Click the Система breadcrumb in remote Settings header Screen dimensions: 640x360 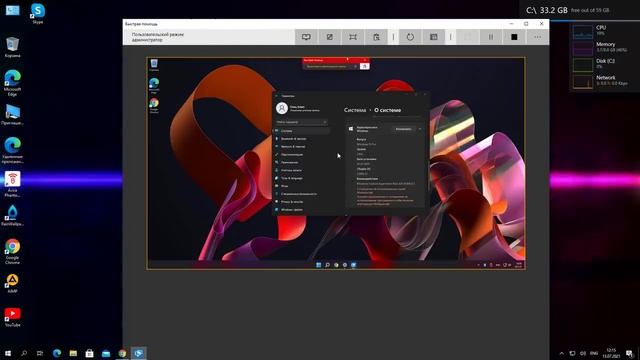click(x=355, y=110)
